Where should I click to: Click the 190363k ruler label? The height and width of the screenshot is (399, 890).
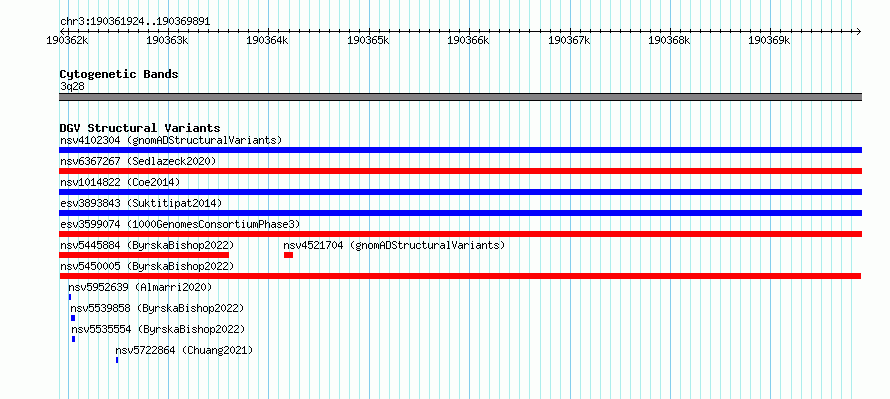coord(167,40)
